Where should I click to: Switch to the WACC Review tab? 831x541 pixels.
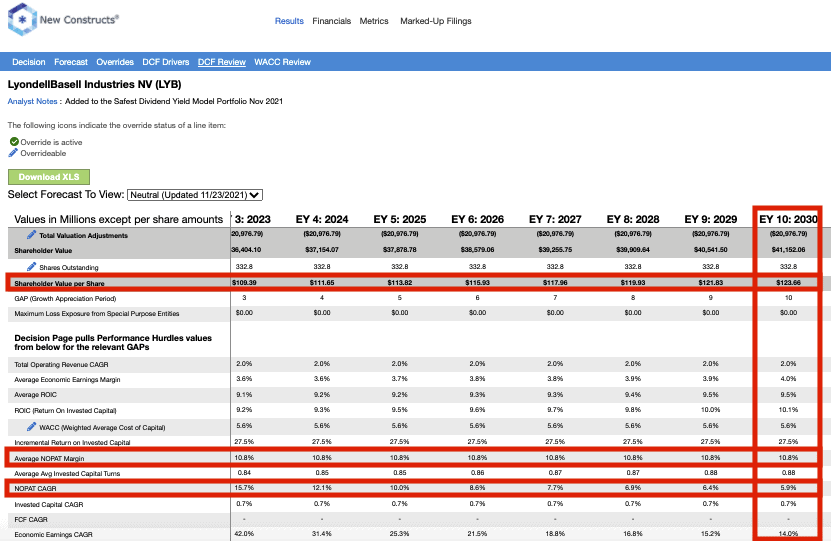[282, 62]
